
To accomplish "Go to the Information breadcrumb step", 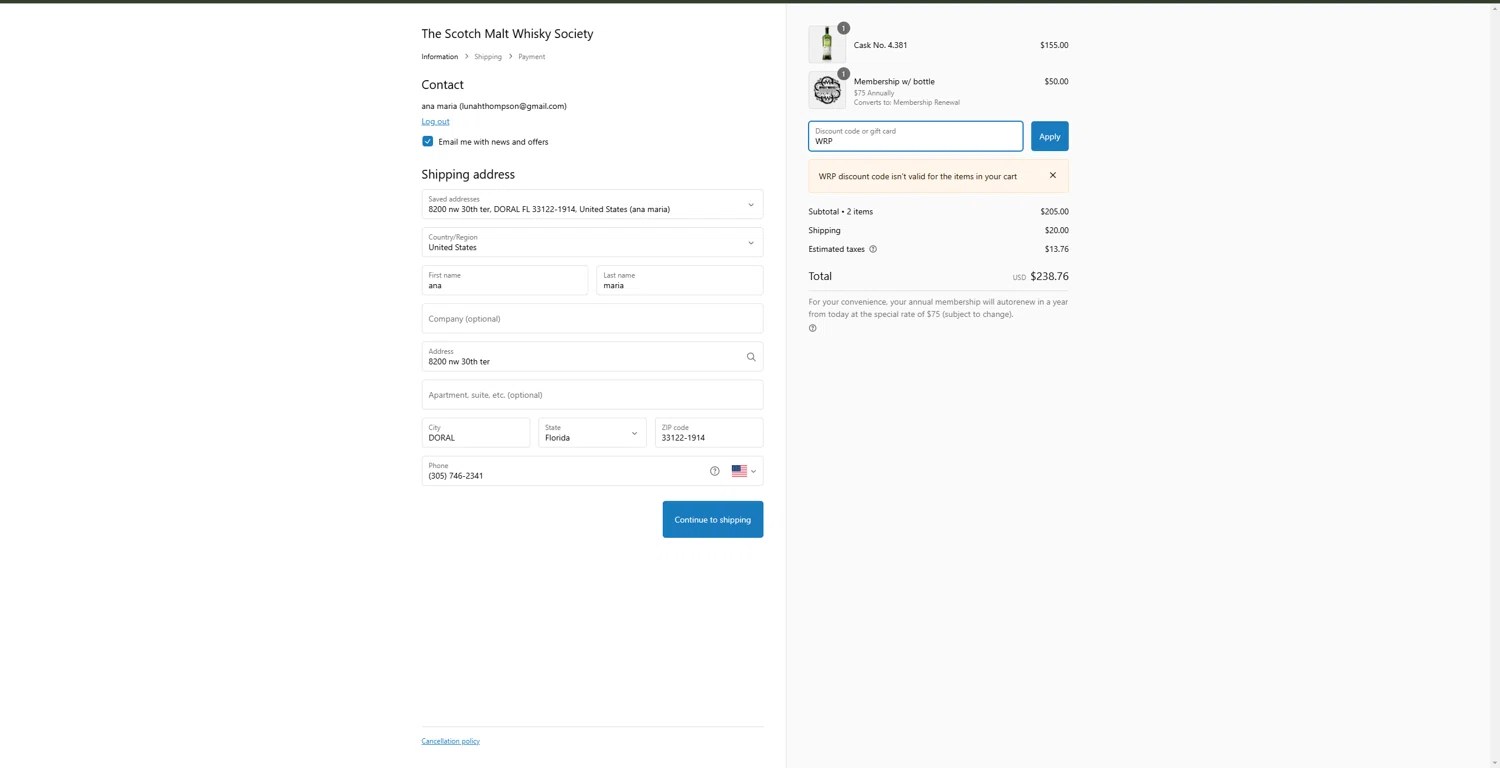I will click(x=440, y=57).
